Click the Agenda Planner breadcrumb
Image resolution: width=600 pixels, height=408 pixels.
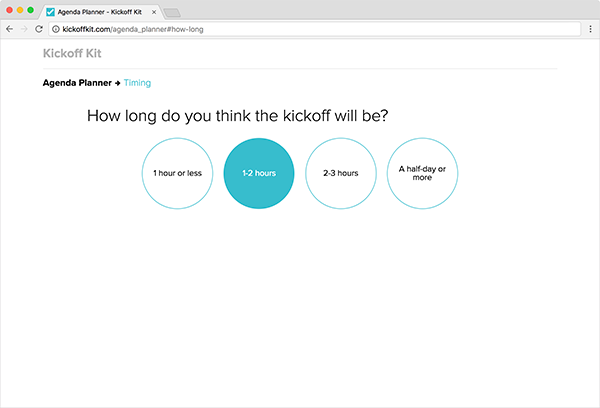(x=77, y=83)
